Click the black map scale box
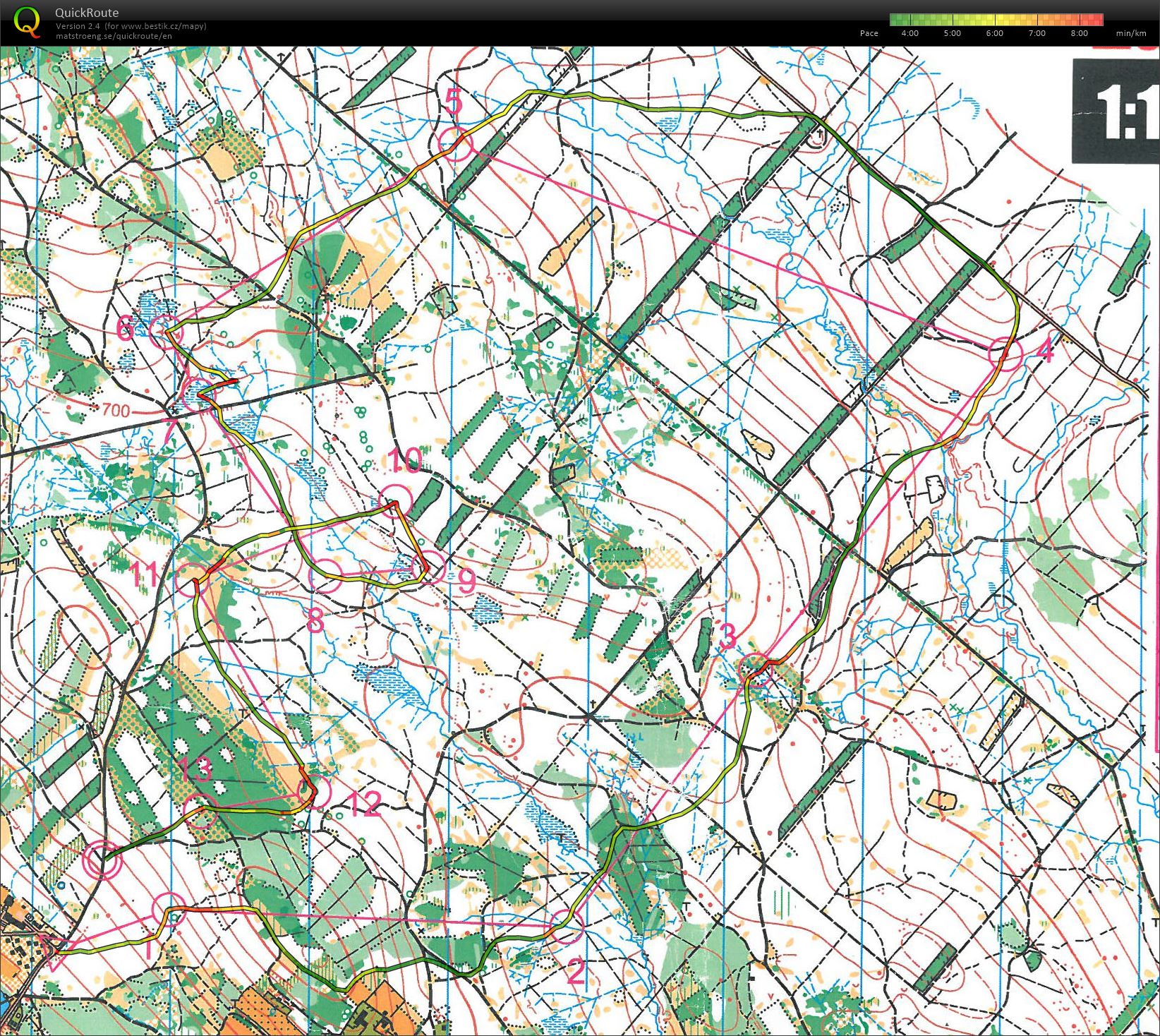1160x1036 pixels. pos(1116,112)
